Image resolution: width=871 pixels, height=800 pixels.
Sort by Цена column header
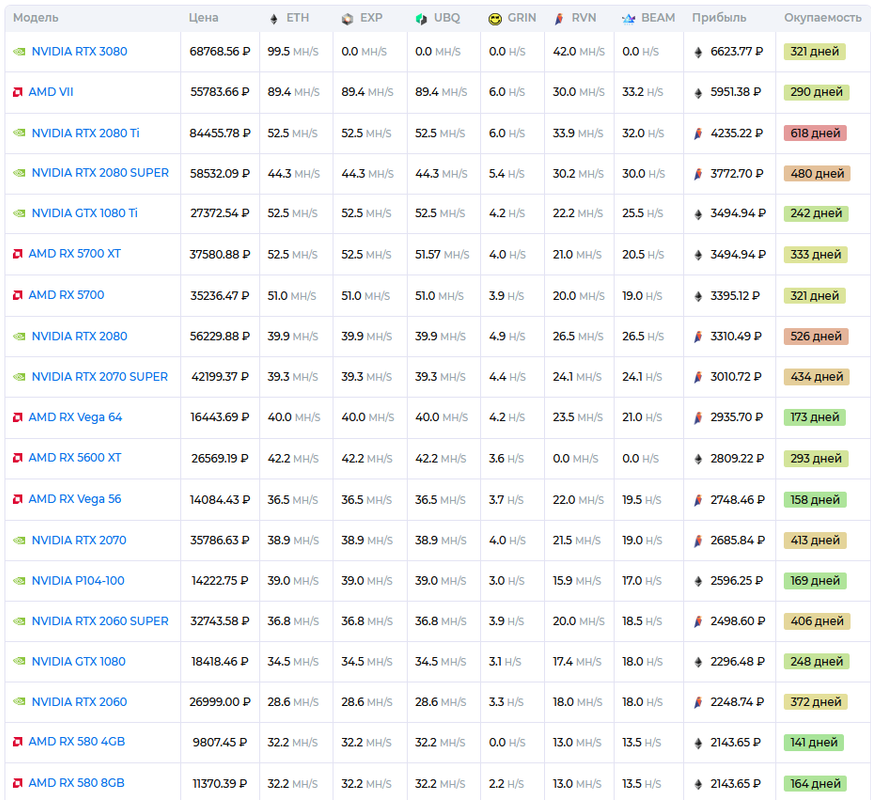tap(203, 18)
